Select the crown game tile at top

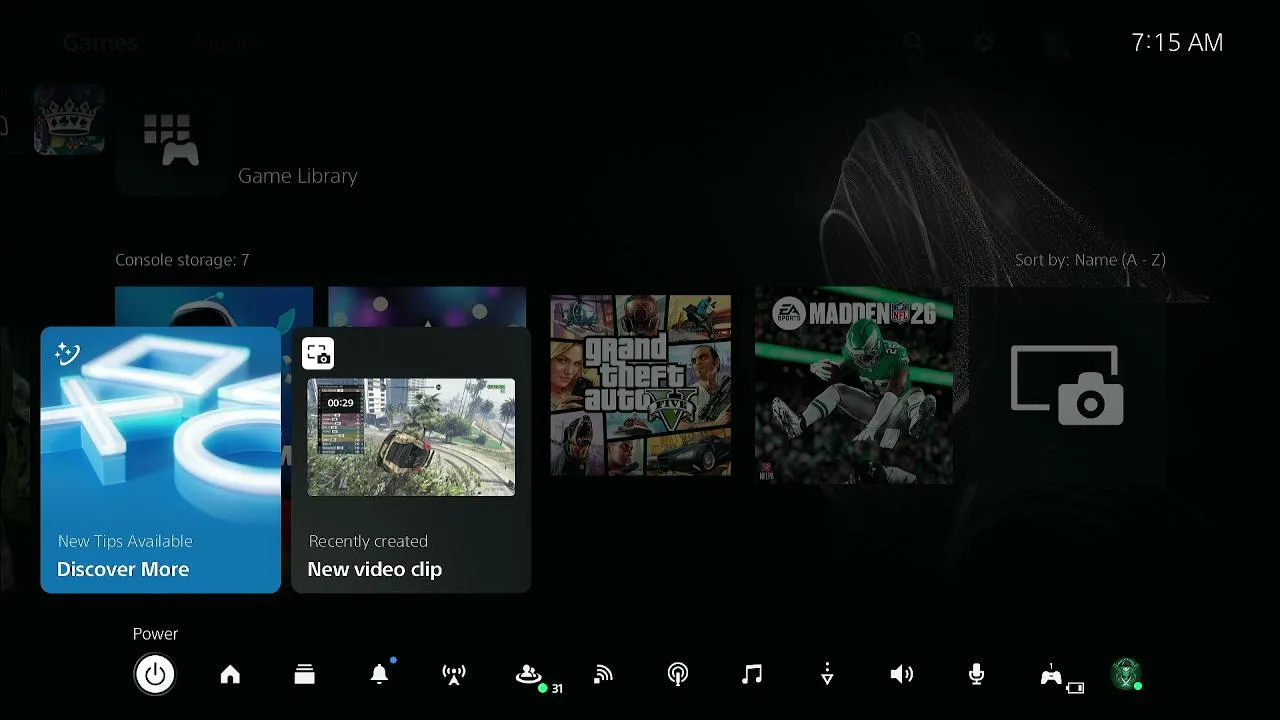click(69, 120)
